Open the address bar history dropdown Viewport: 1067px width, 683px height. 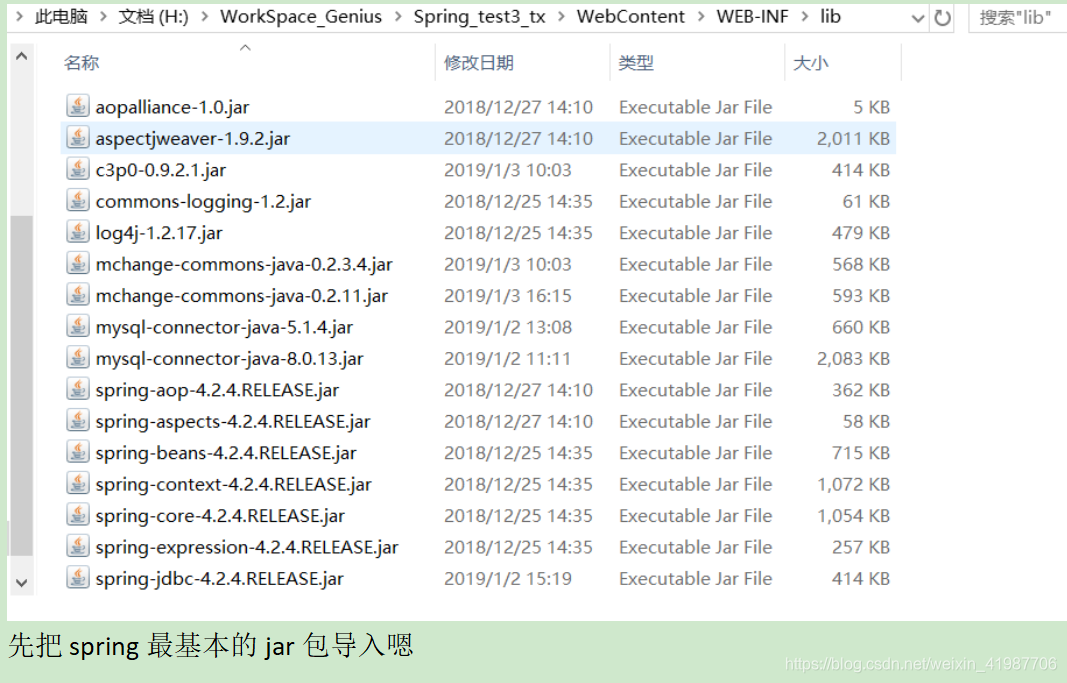[x=918, y=18]
